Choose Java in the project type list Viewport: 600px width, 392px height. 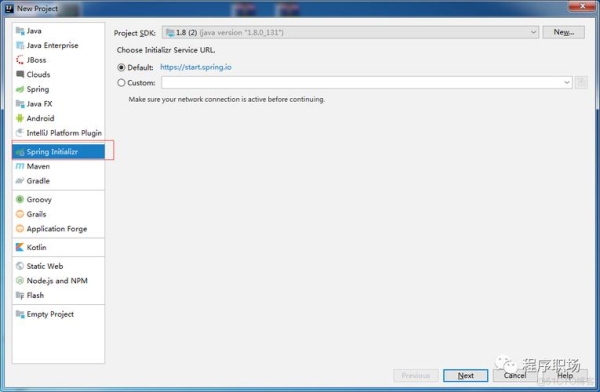click(x=58, y=31)
